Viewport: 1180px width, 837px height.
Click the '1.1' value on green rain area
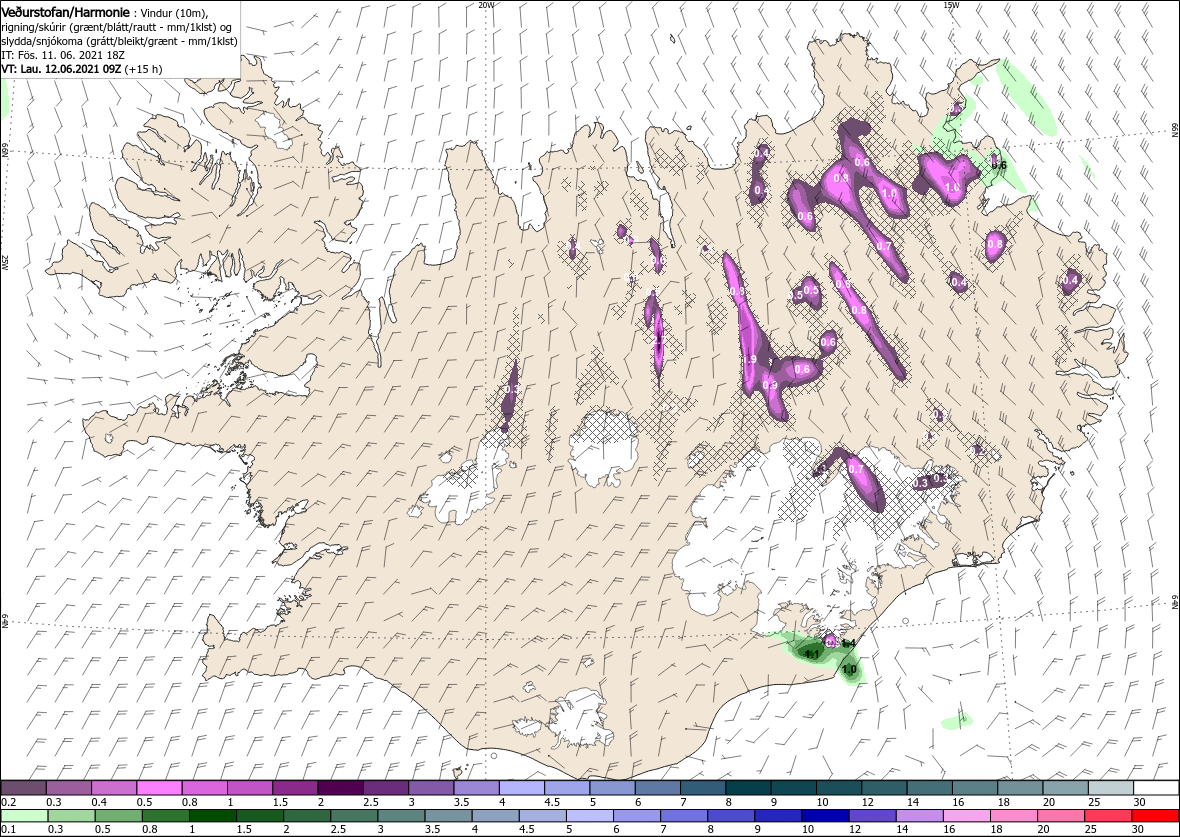pyautogui.click(x=812, y=655)
